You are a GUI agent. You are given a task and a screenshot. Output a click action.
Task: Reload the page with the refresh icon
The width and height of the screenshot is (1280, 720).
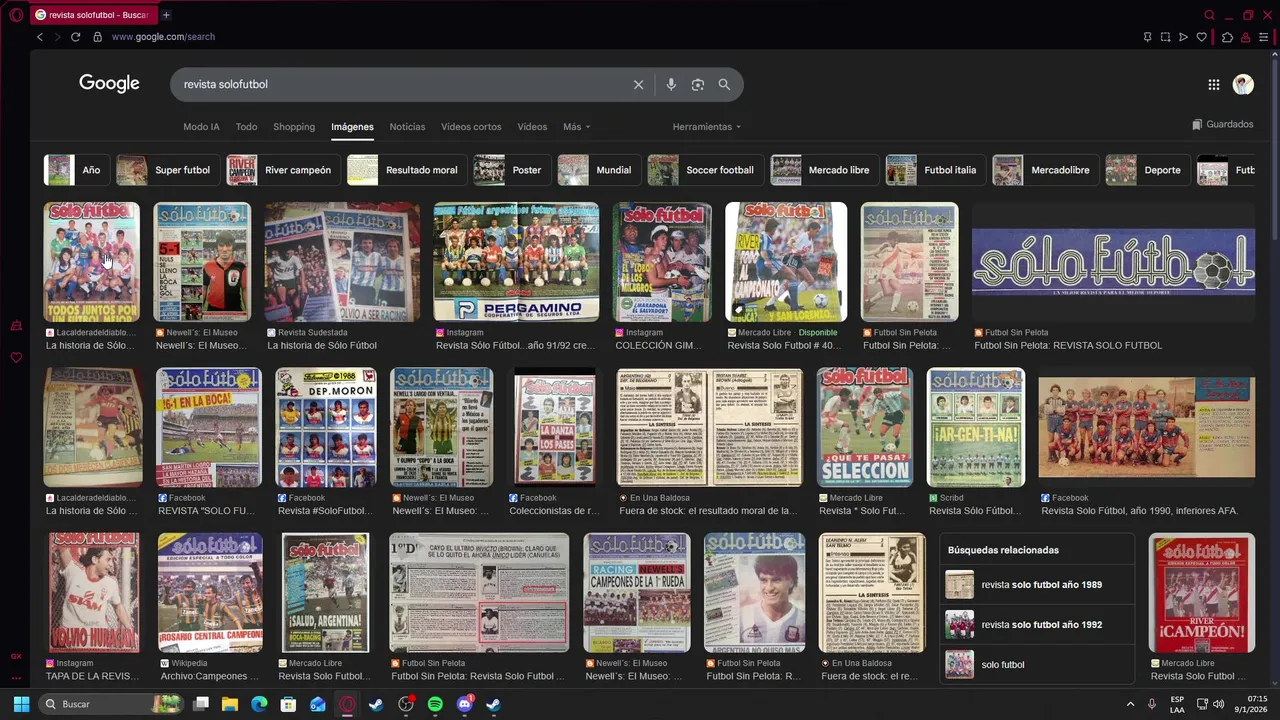pyautogui.click(x=75, y=37)
